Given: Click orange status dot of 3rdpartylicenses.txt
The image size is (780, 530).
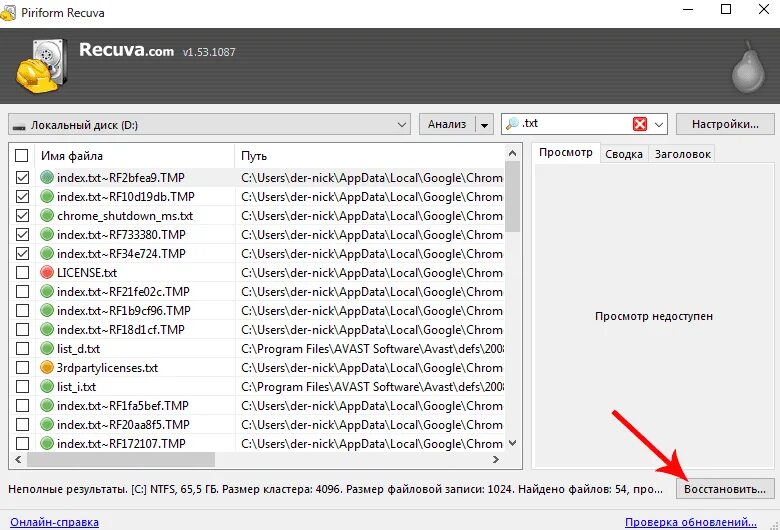Looking at the screenshot, I should [x=47, y=367].
